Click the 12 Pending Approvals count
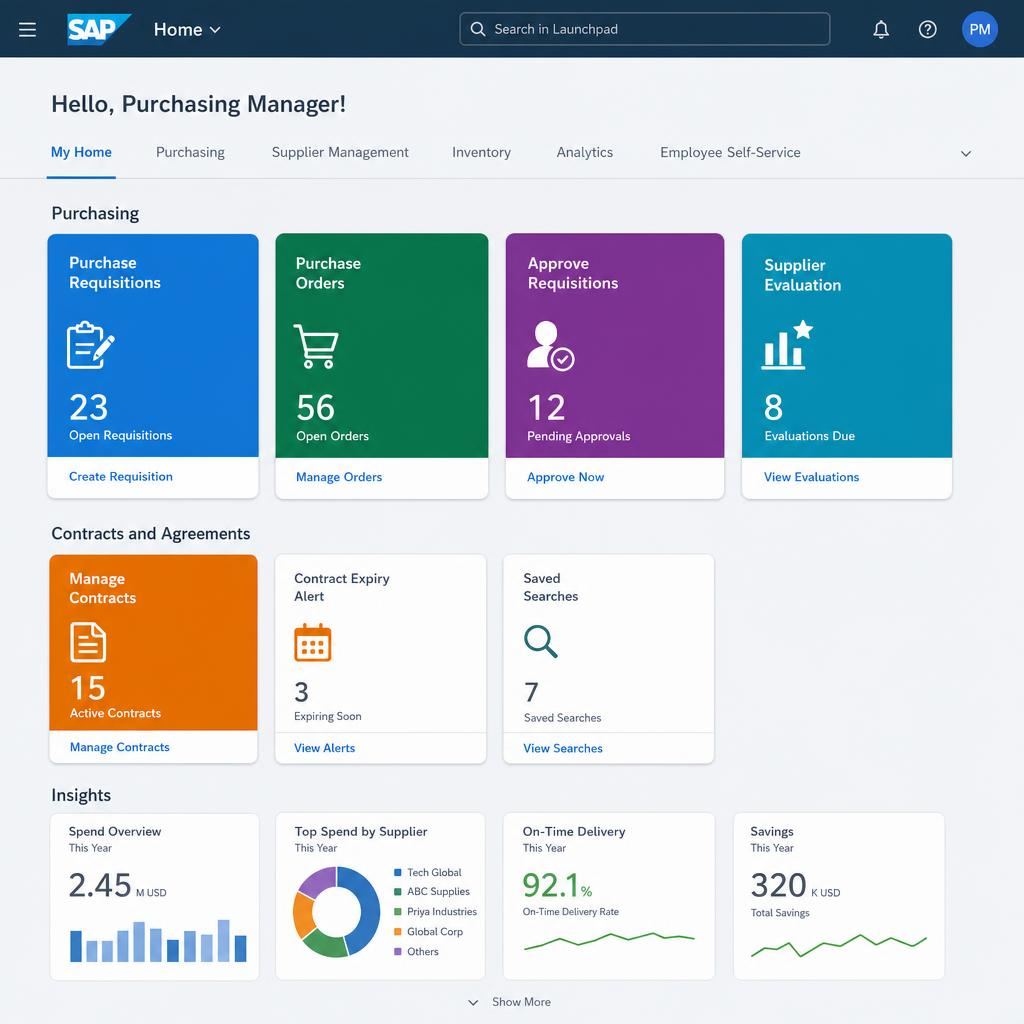 (x=546, y=408)
